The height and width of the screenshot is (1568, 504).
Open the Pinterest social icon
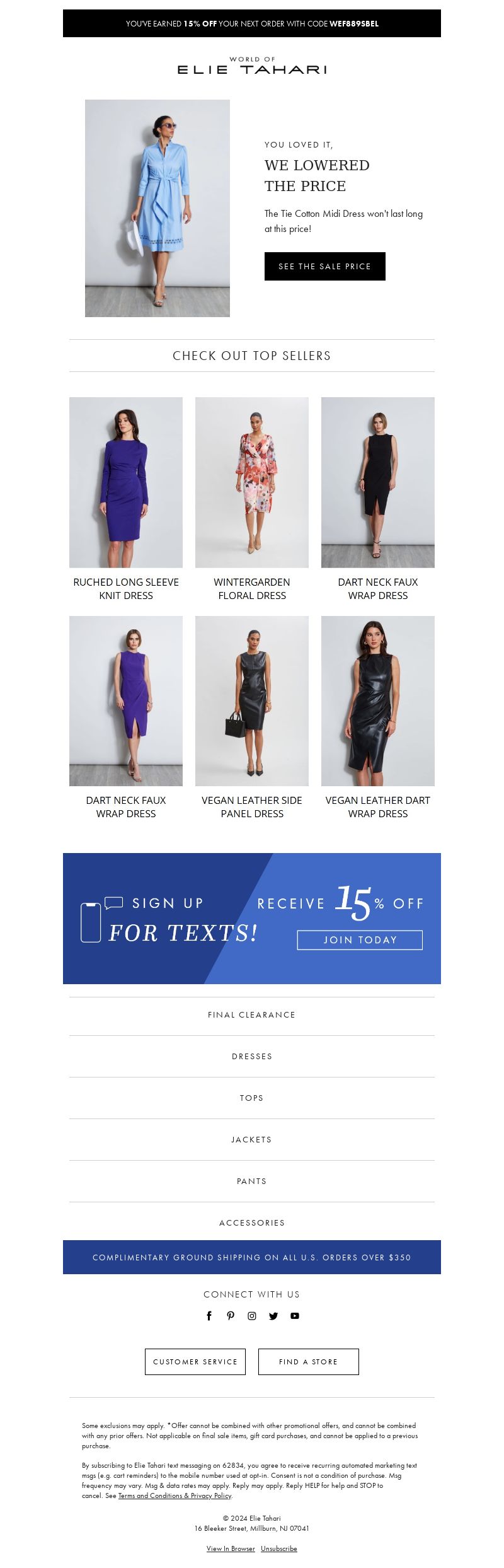click(x=231, y=1315)
